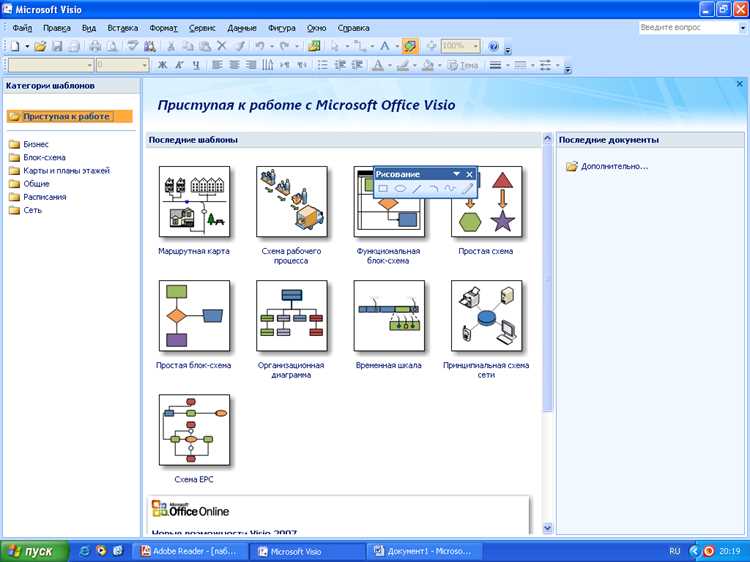
Task: Click the Cut scissors icon
Action: tap(170, 46)
